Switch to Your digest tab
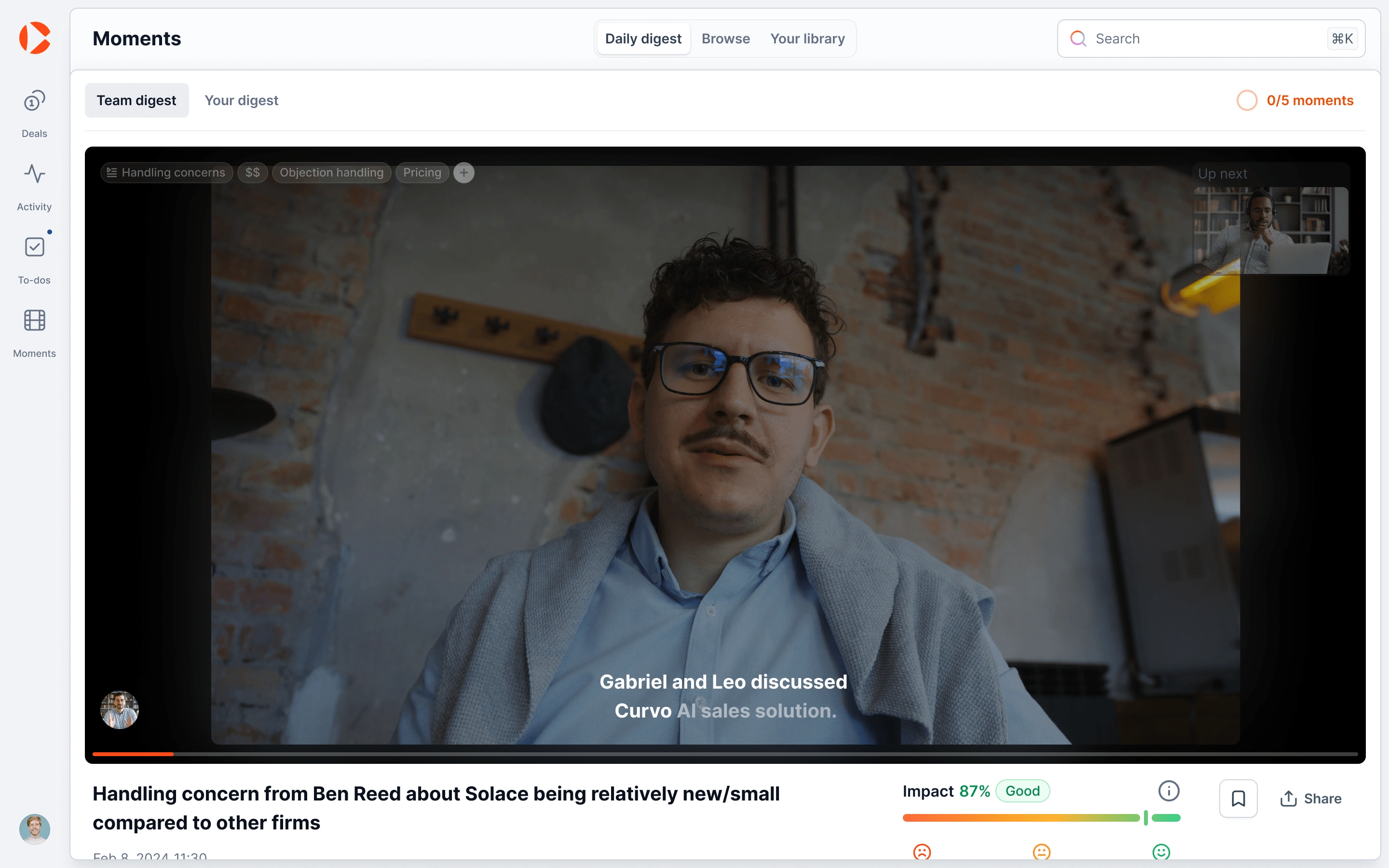 pos(241,100)
